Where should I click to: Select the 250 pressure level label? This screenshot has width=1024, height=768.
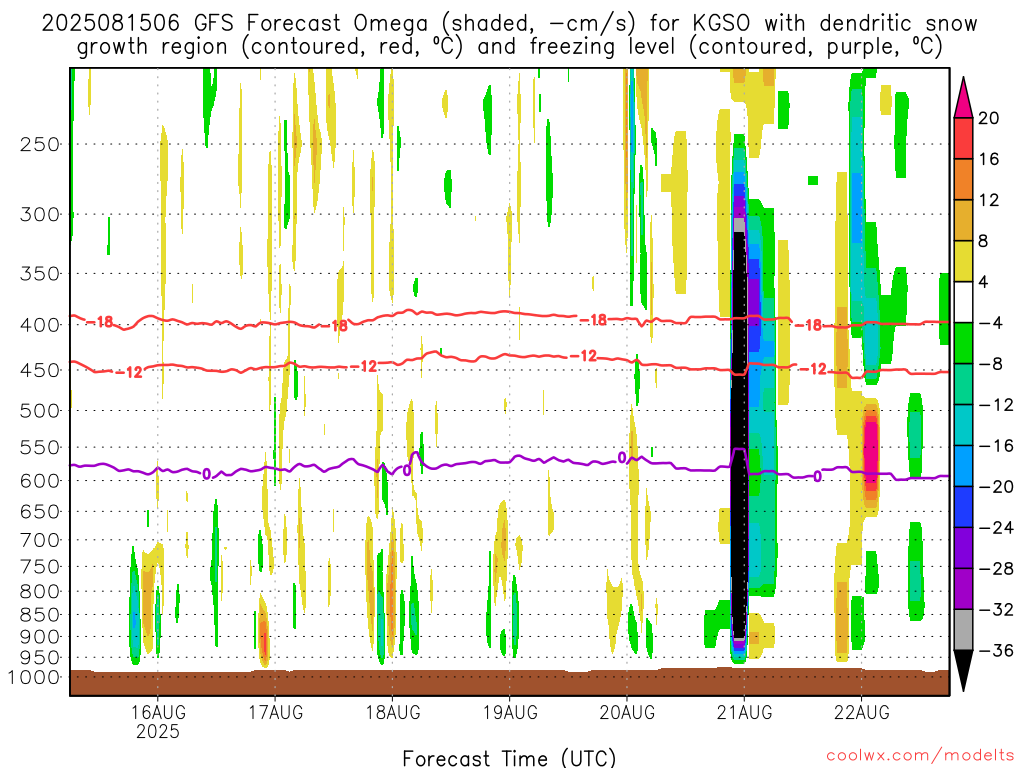click(x=39, y=144)
